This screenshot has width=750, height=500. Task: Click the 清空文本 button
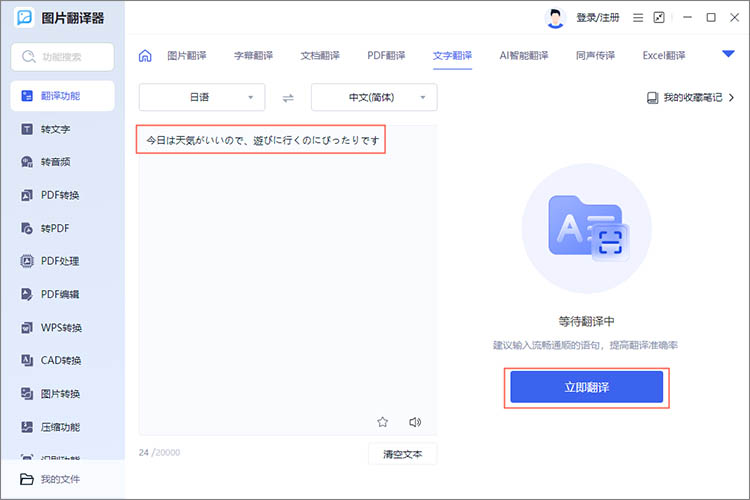403,454
